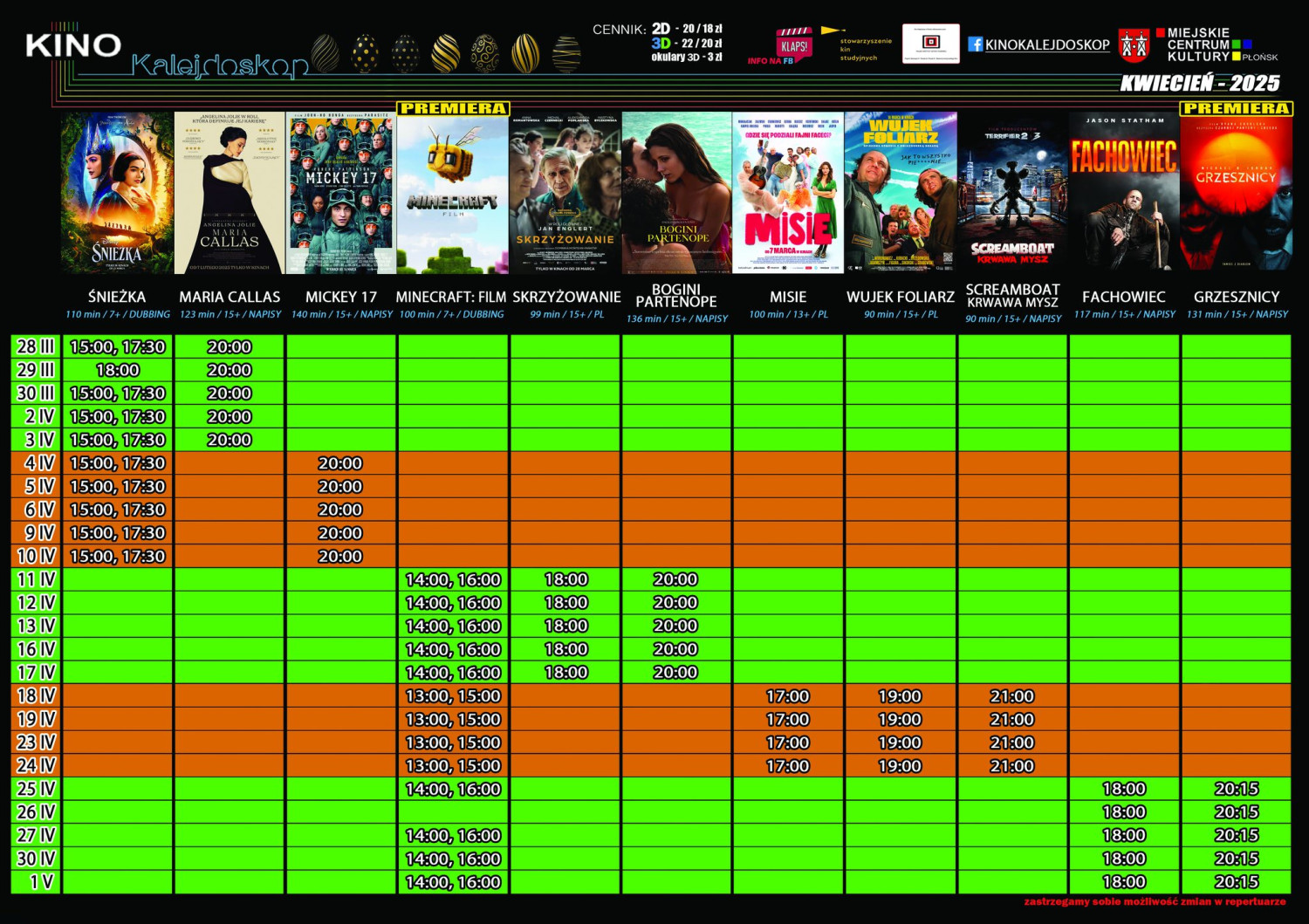Click Mickey 17 20:00 showtime on 4 IV

click(340, 463)
